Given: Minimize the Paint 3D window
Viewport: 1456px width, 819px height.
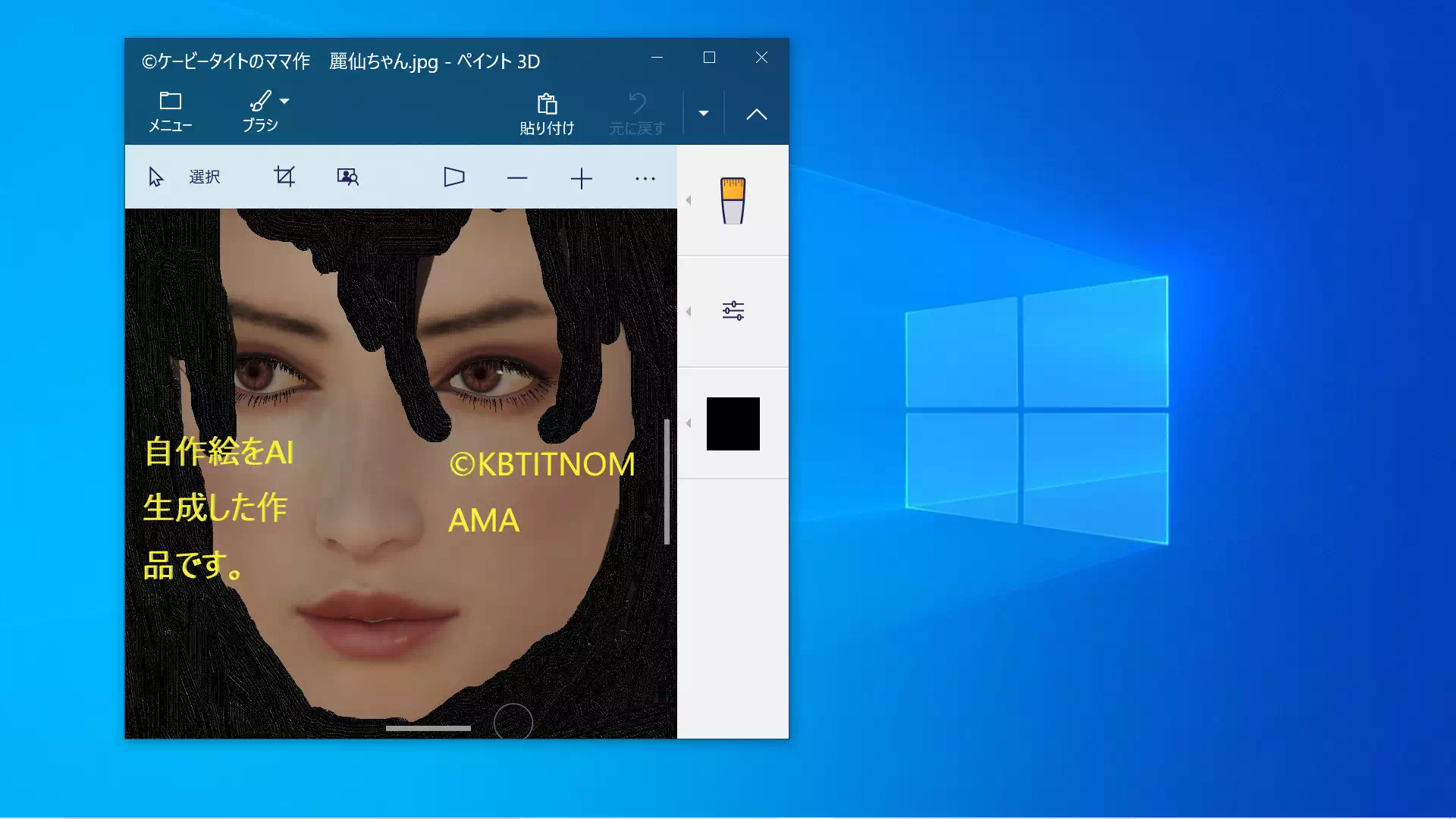Looking at the screenshot, I should click(x=657, y=58).
